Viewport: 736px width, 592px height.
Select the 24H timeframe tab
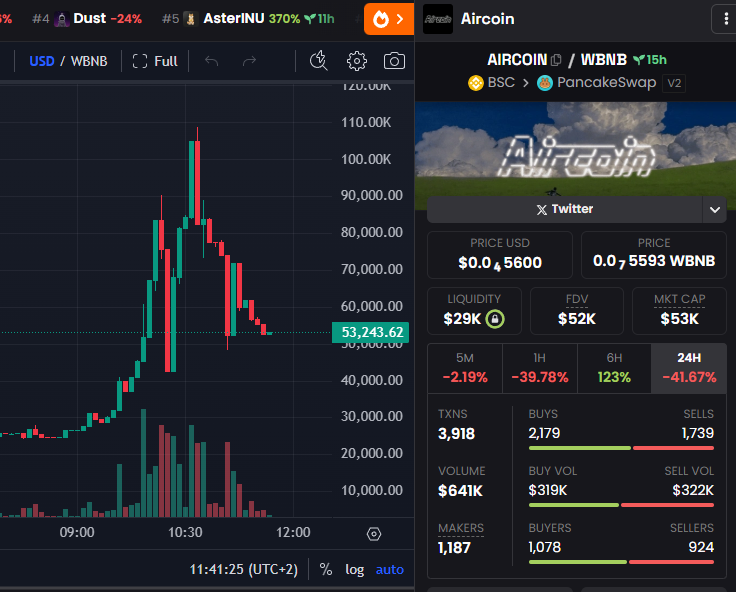pos(689,368)
